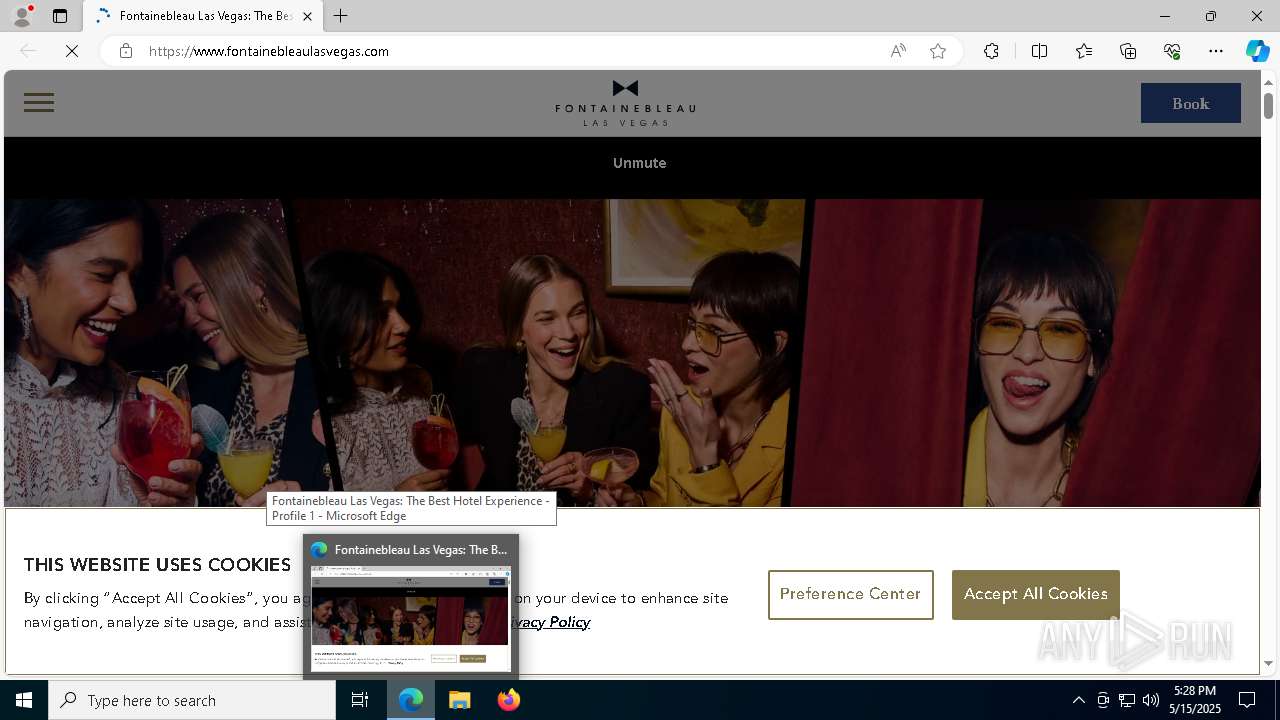Click the Fontainebleau Las Vegas logo
Screen dimensions: 1280x720
(x=625, y=103)
